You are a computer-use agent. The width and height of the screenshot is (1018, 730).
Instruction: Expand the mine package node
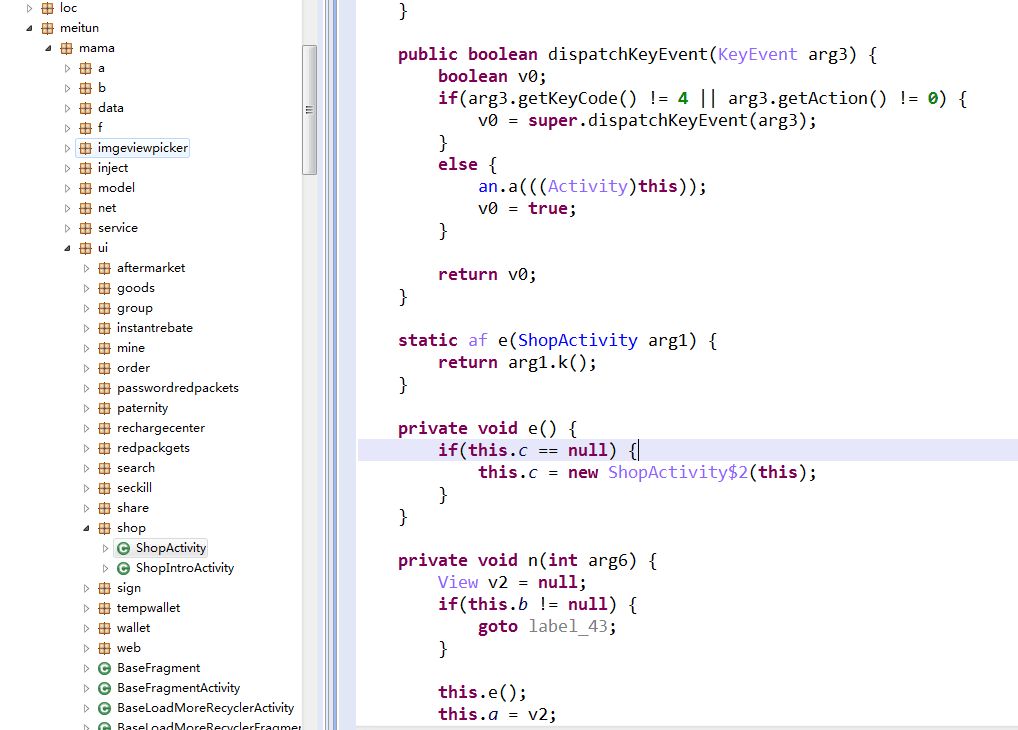coord(86,348)
